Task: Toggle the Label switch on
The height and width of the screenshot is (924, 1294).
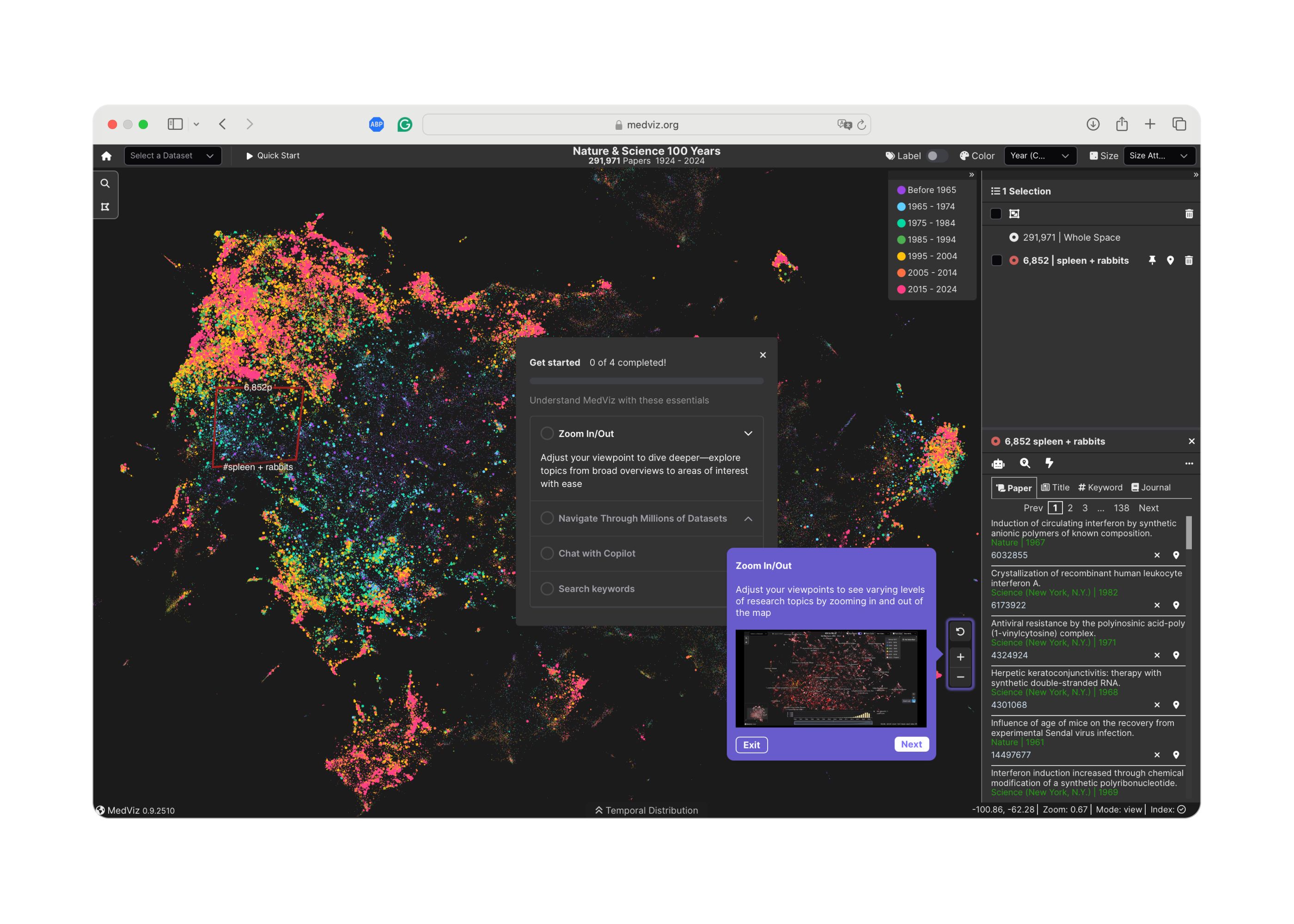Action: click(936, 156)
